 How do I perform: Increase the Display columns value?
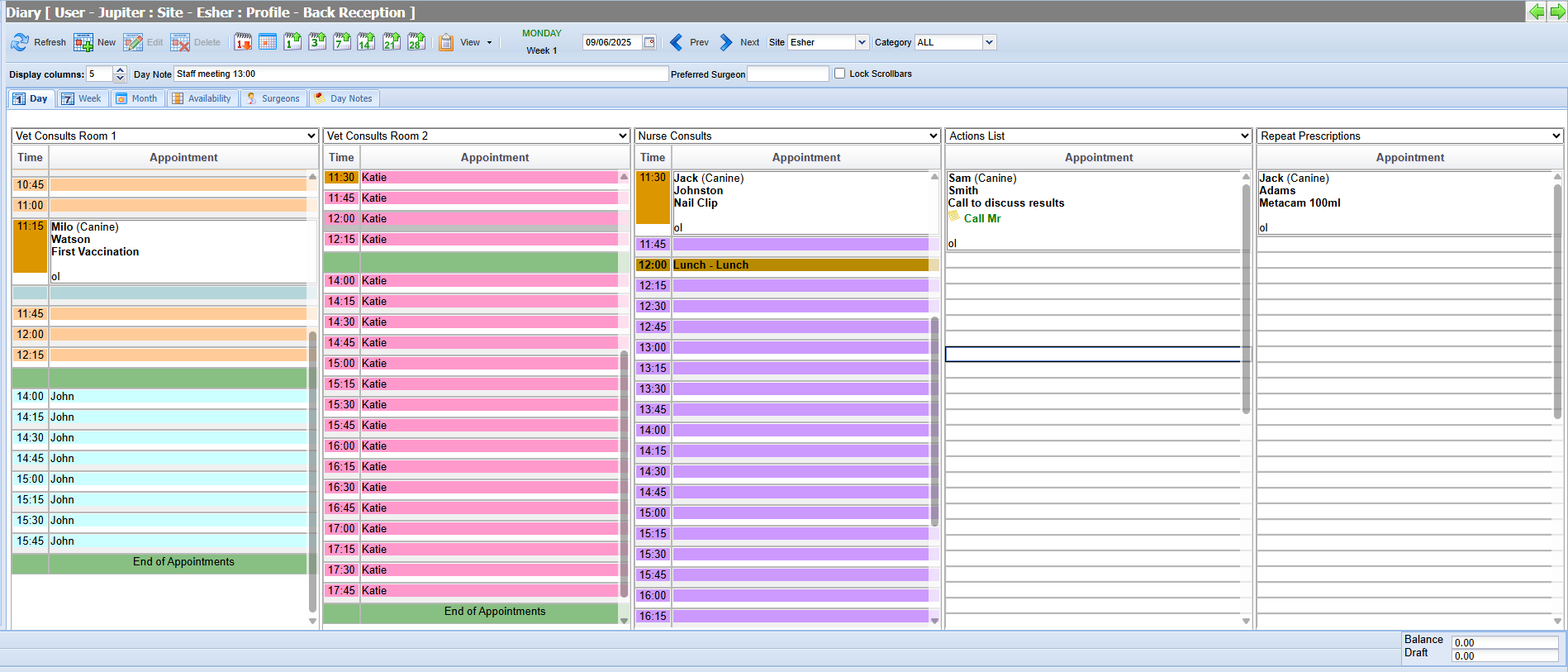[120, 70]
